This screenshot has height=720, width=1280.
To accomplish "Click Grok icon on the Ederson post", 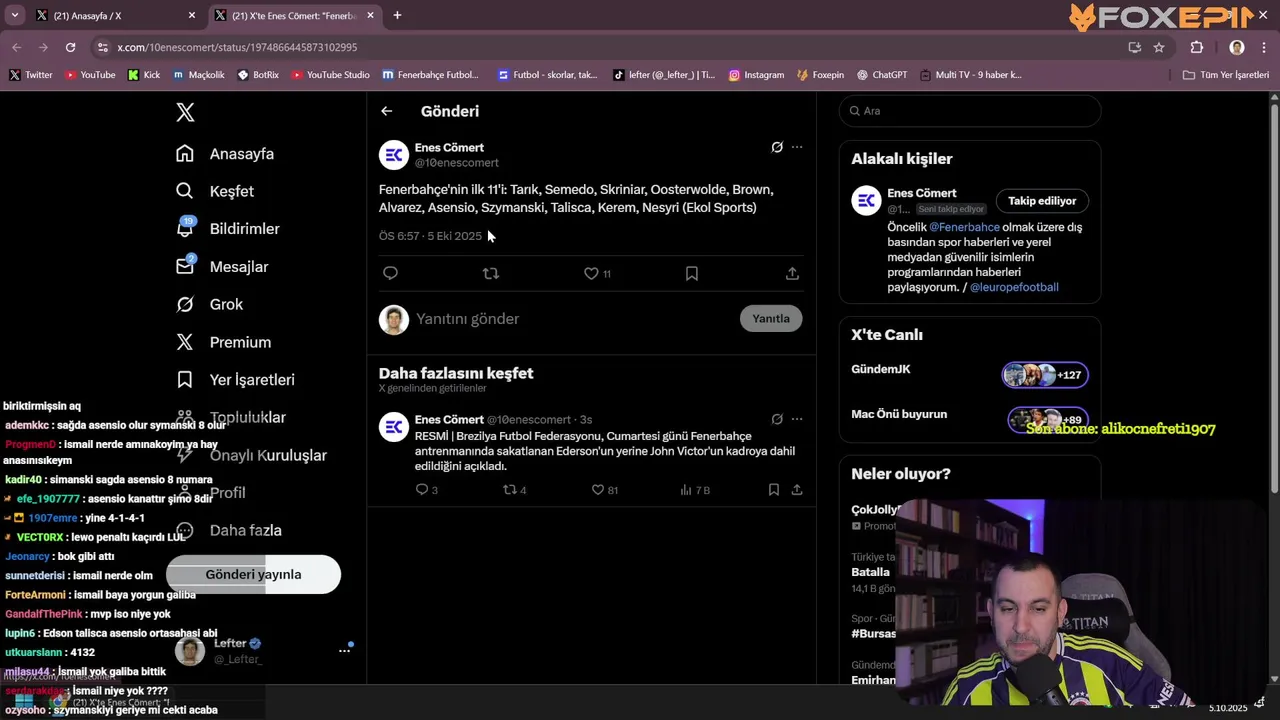I will [x=776, y=419].
